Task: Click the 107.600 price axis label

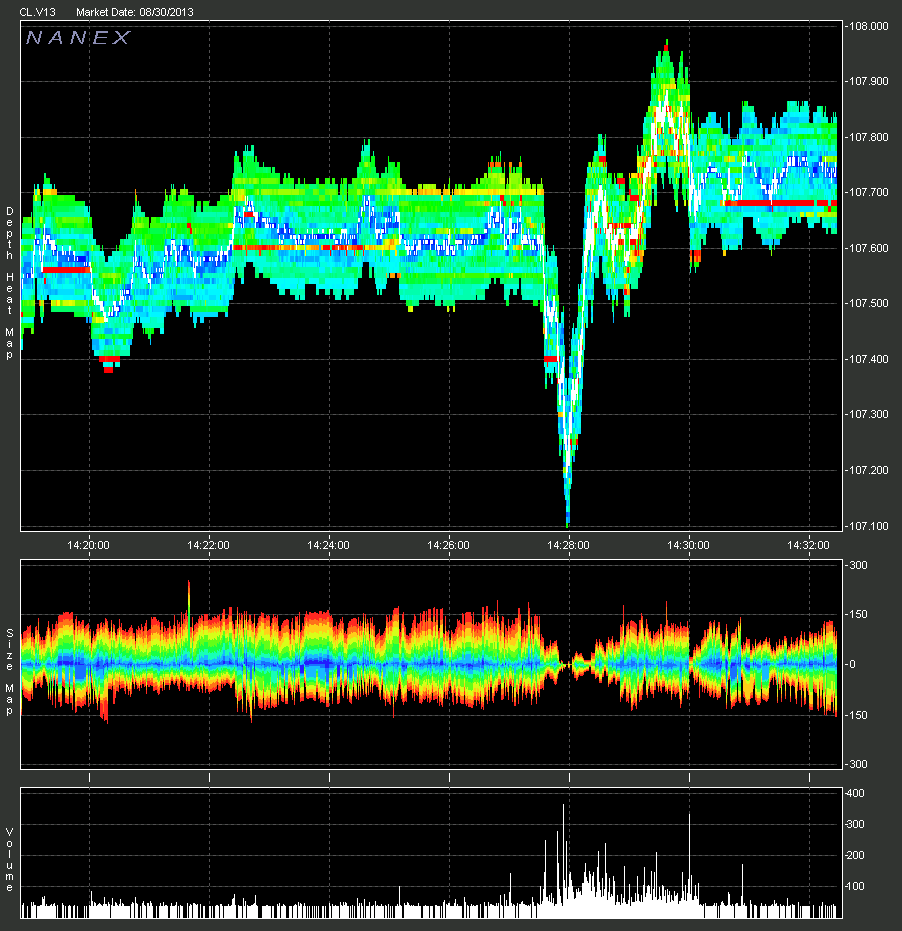Action: point(869,248)
